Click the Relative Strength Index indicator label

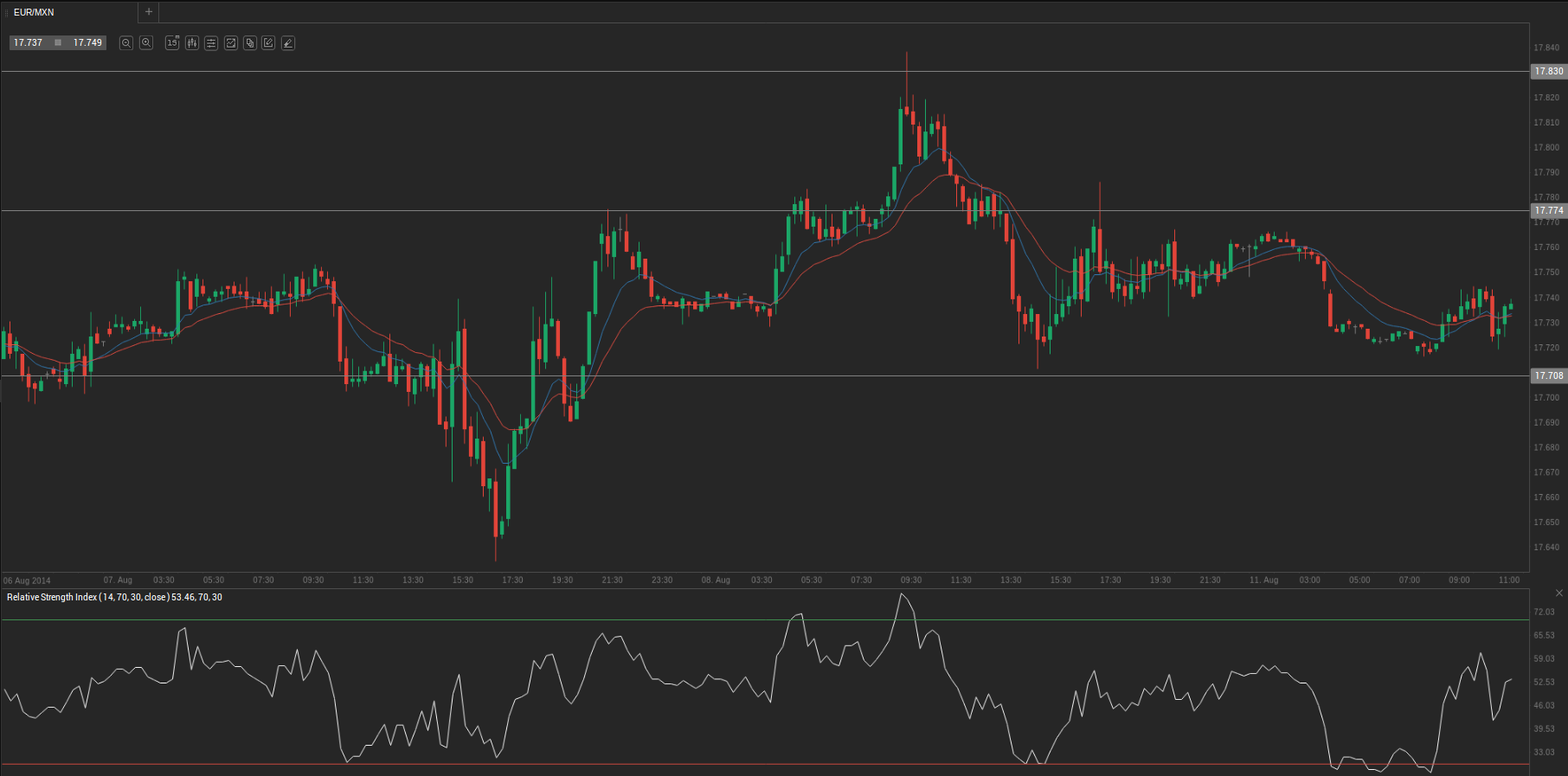coord(114,597)
